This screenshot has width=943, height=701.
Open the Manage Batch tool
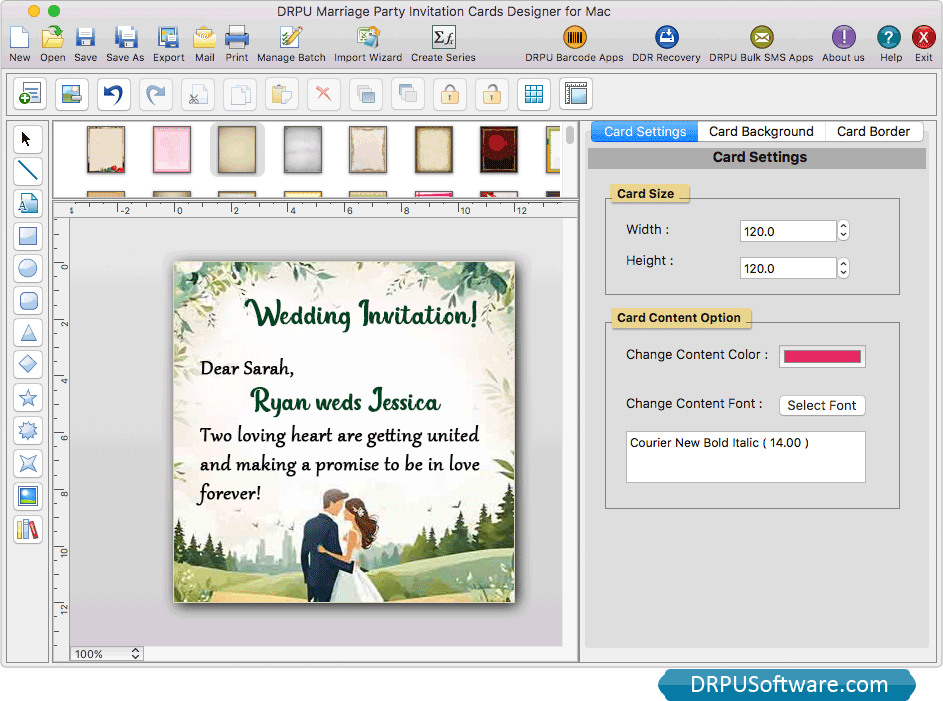click(x=290, y=42)
